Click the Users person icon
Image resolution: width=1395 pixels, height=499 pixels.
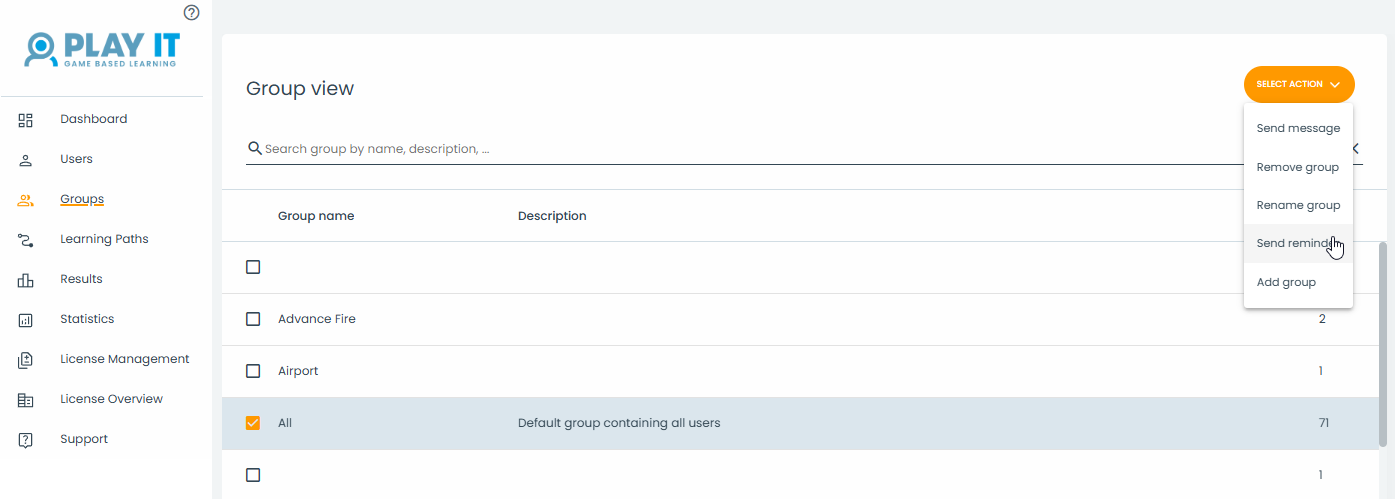26,160
